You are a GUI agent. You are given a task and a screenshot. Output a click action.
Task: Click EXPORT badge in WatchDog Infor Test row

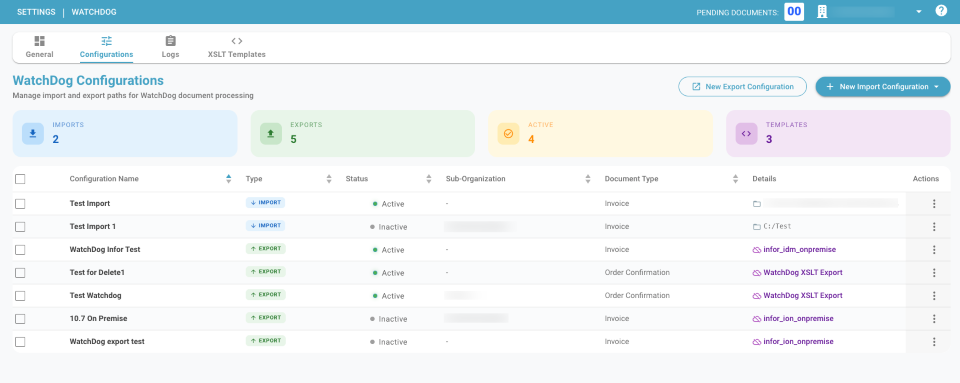[x=265, y=248]
